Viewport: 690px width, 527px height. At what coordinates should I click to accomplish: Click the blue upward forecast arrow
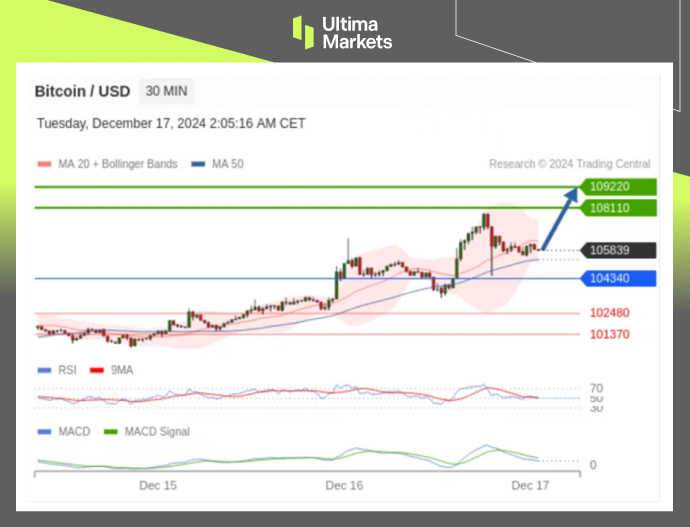pos(561,218)
